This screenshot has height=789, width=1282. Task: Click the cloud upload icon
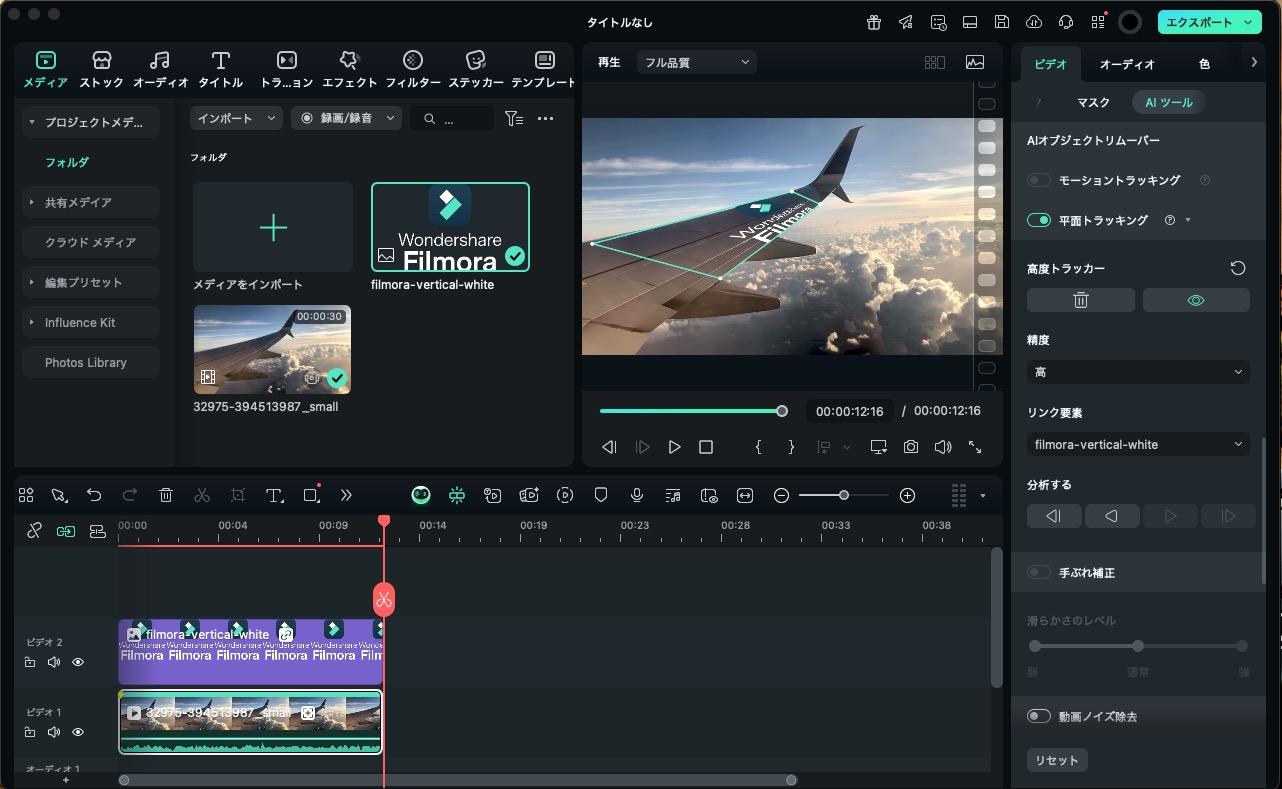tap(1034, 22)
